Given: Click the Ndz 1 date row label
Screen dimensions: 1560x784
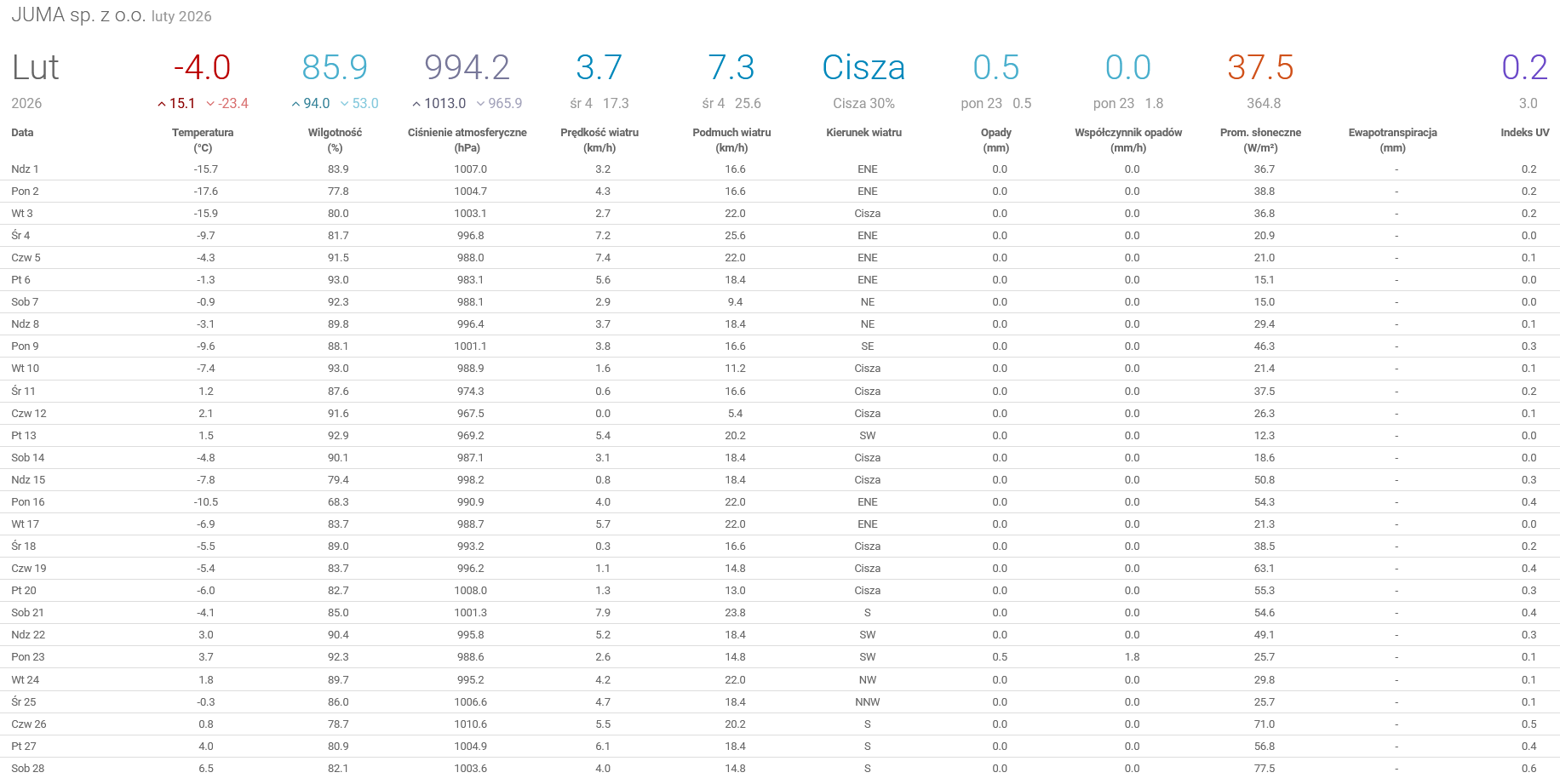Looking at the screenshot, I should tap(25, 169).
